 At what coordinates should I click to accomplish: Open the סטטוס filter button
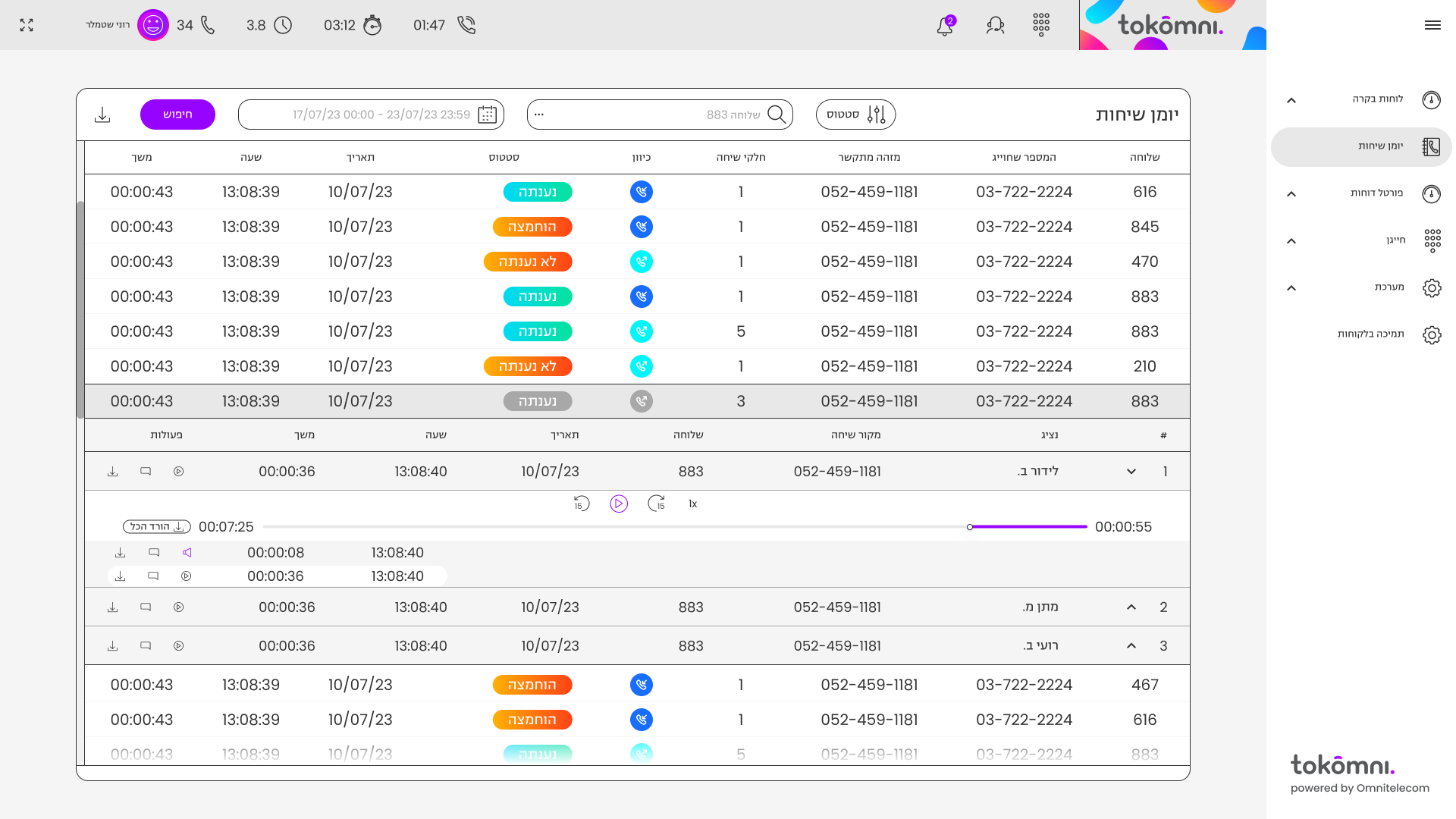click(x=855, y=115)
